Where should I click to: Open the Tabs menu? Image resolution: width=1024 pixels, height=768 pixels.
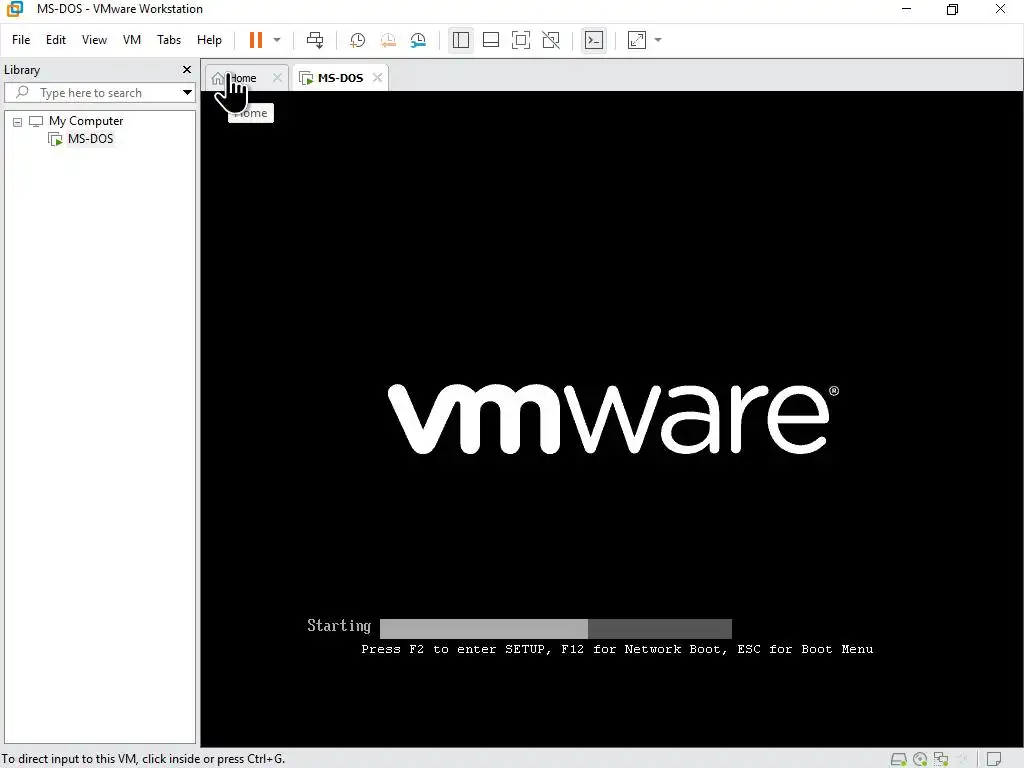pos(168,40)
